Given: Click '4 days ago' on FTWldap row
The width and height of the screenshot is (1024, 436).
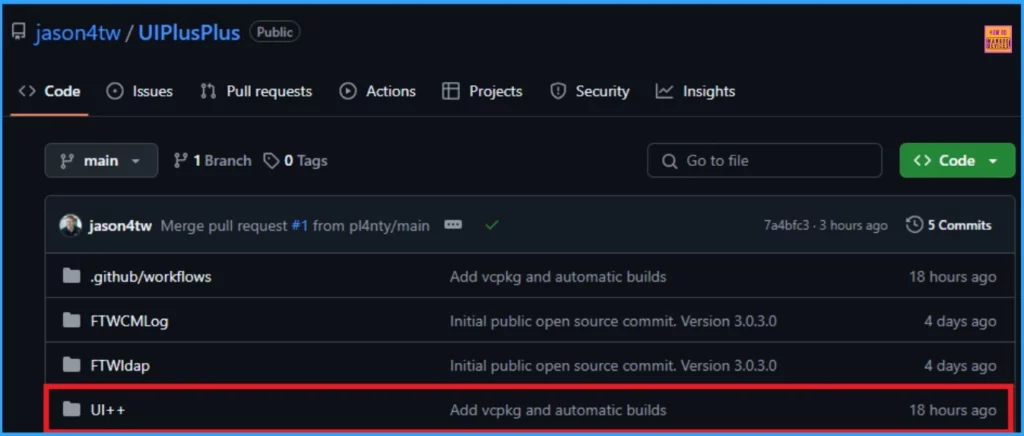Looking at the screenshot, I should pos(960,366).
